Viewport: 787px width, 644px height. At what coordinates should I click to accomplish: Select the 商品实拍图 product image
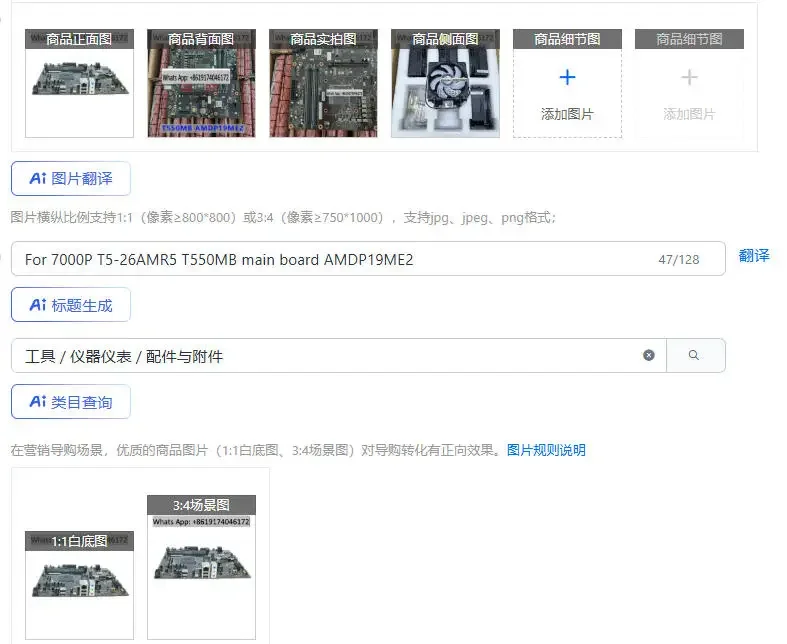[x=323, y=83]
